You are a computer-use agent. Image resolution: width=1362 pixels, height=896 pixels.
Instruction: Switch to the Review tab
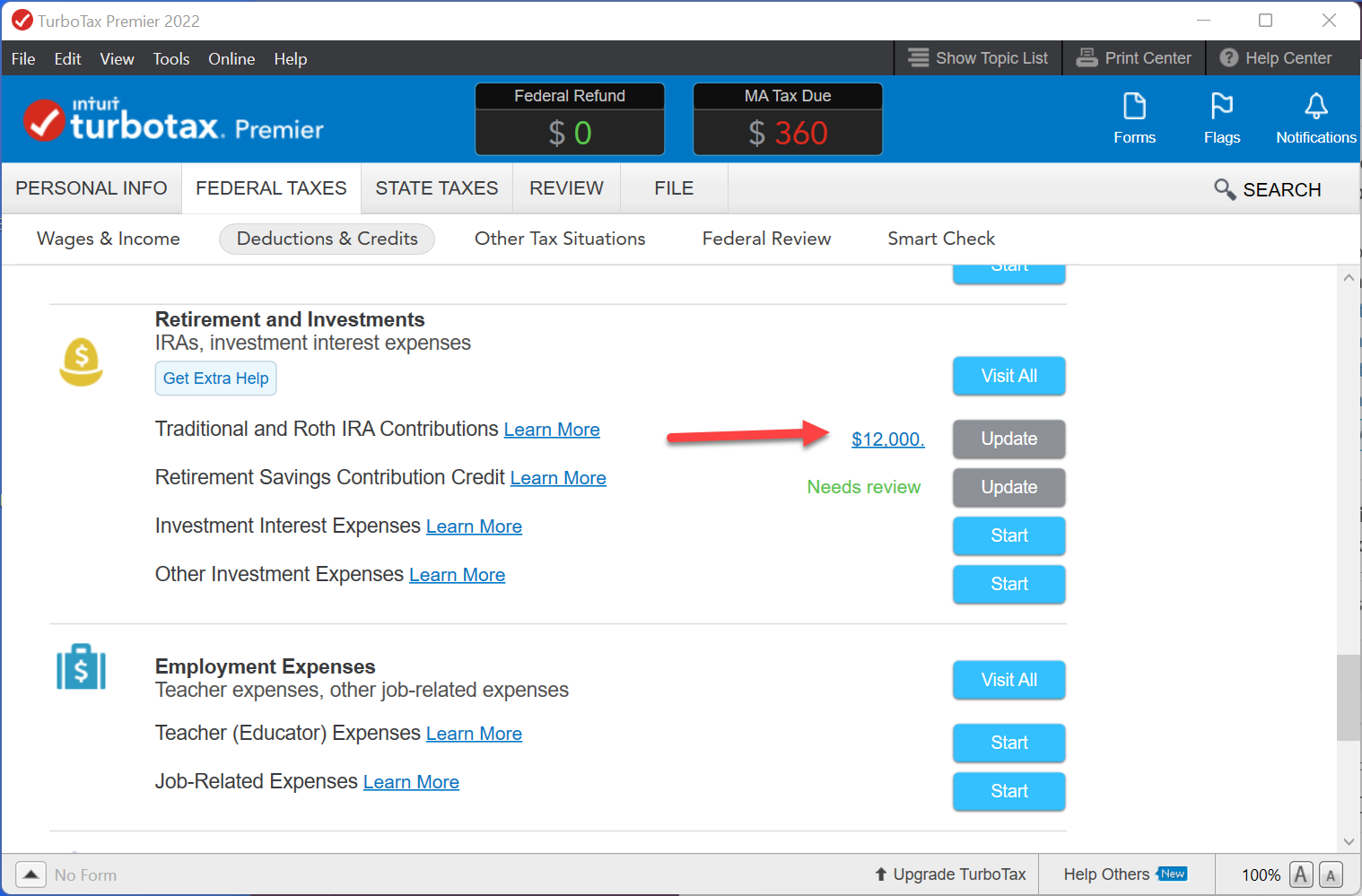566,188
